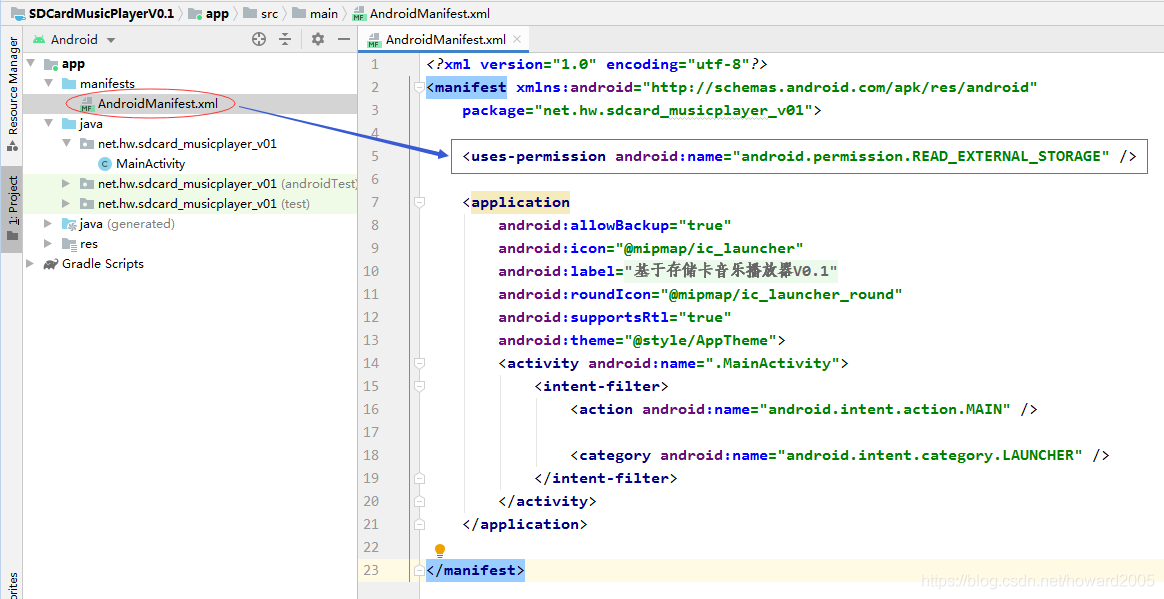
Task: Expand the res folder
Action: (x=49, y=243)
